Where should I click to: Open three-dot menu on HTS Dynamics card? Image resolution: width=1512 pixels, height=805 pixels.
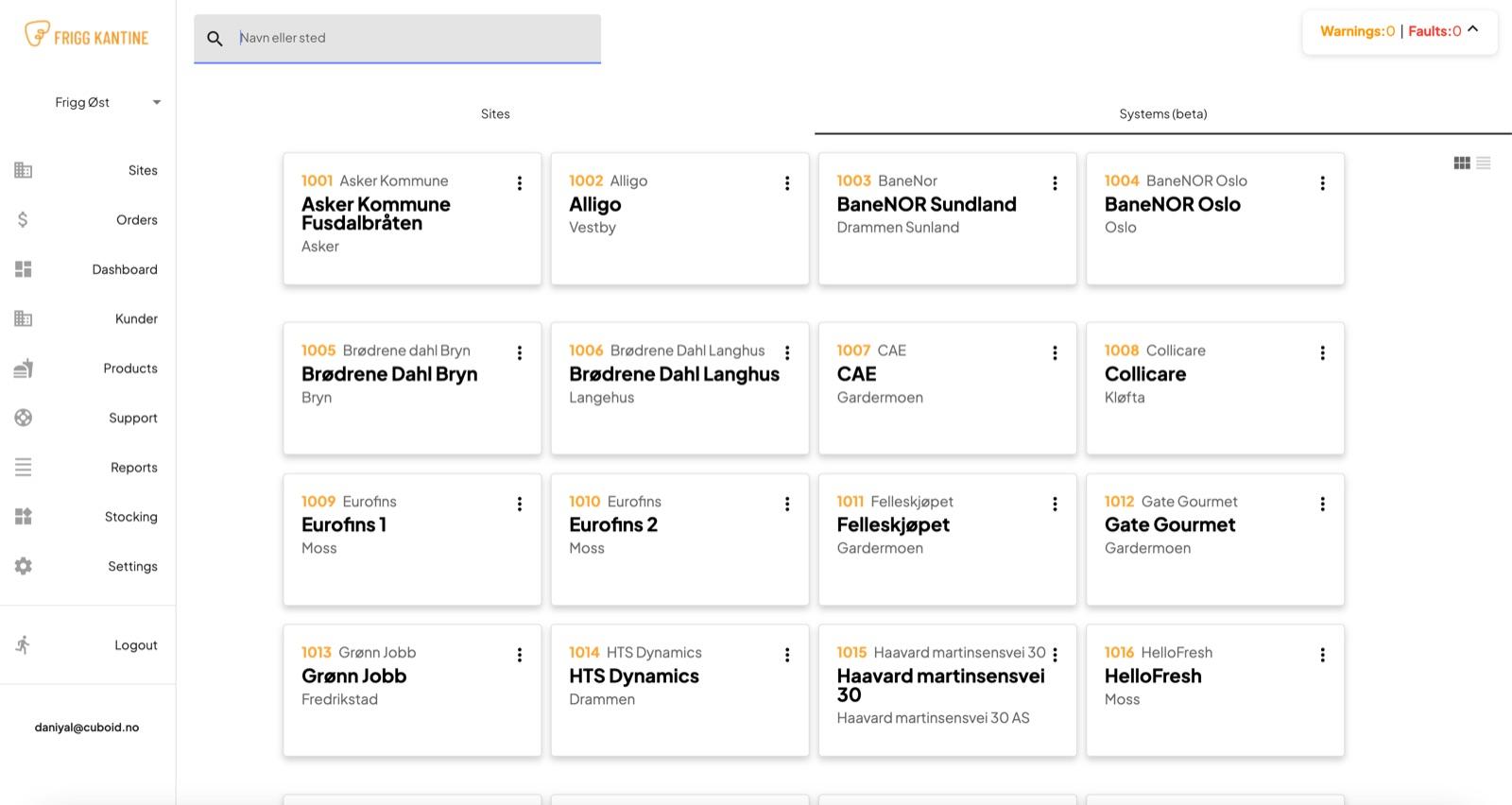pos(787,655)
